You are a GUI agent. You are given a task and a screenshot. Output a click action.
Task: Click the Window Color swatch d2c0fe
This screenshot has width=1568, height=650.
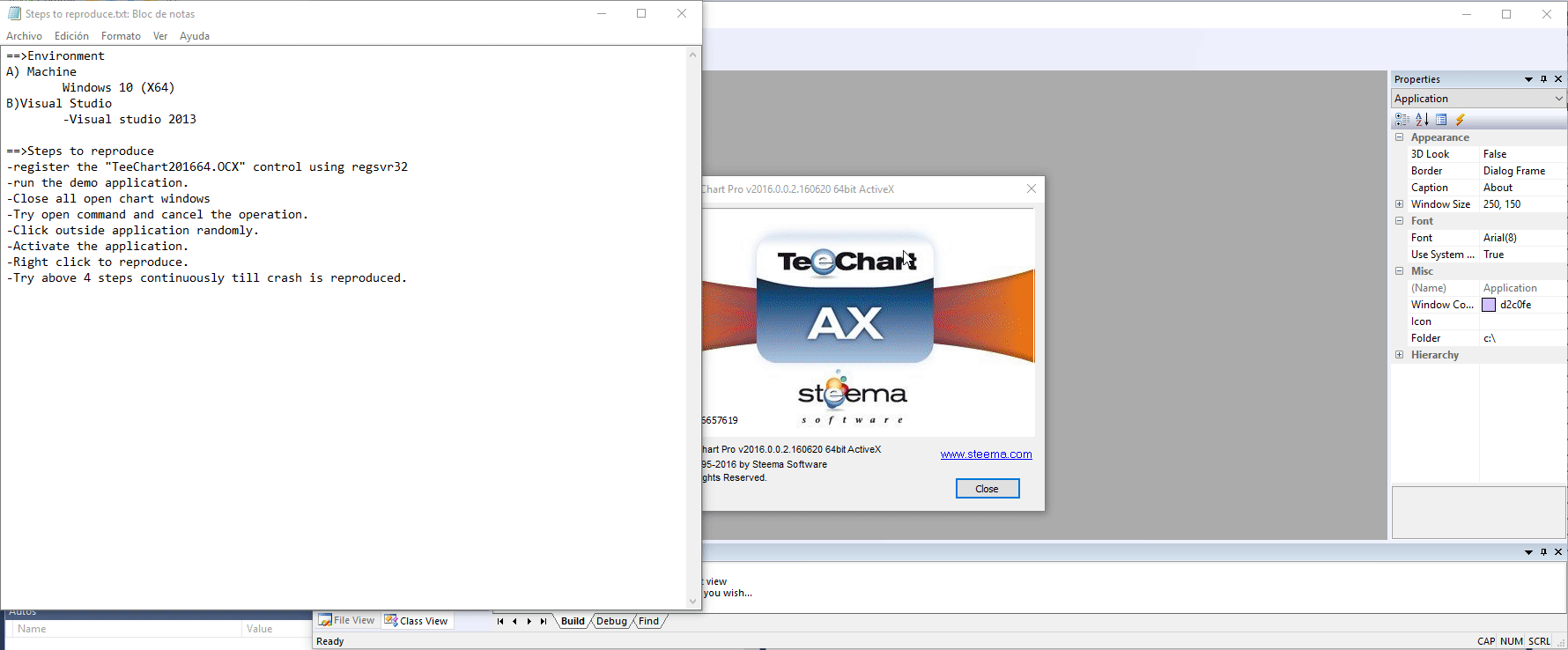(x=1489, y=305)
